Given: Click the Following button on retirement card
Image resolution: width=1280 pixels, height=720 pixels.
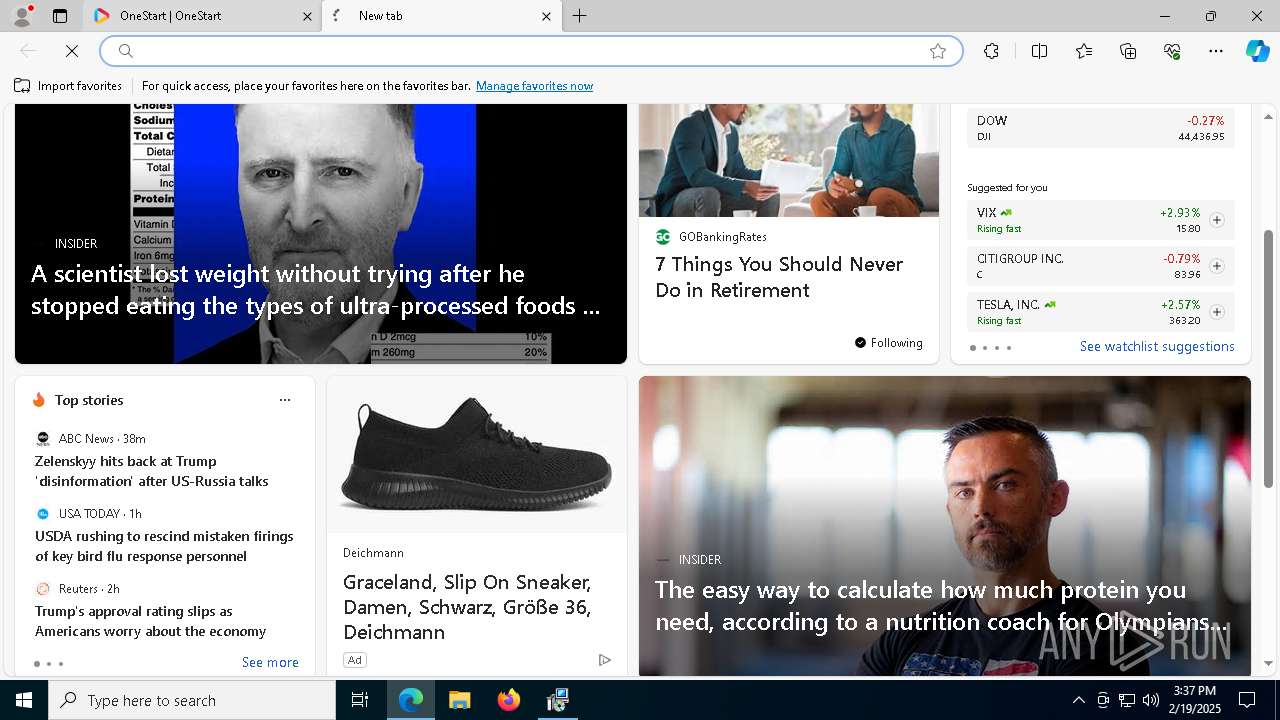Looking at the screenshot, I should [x=889, y=343].
